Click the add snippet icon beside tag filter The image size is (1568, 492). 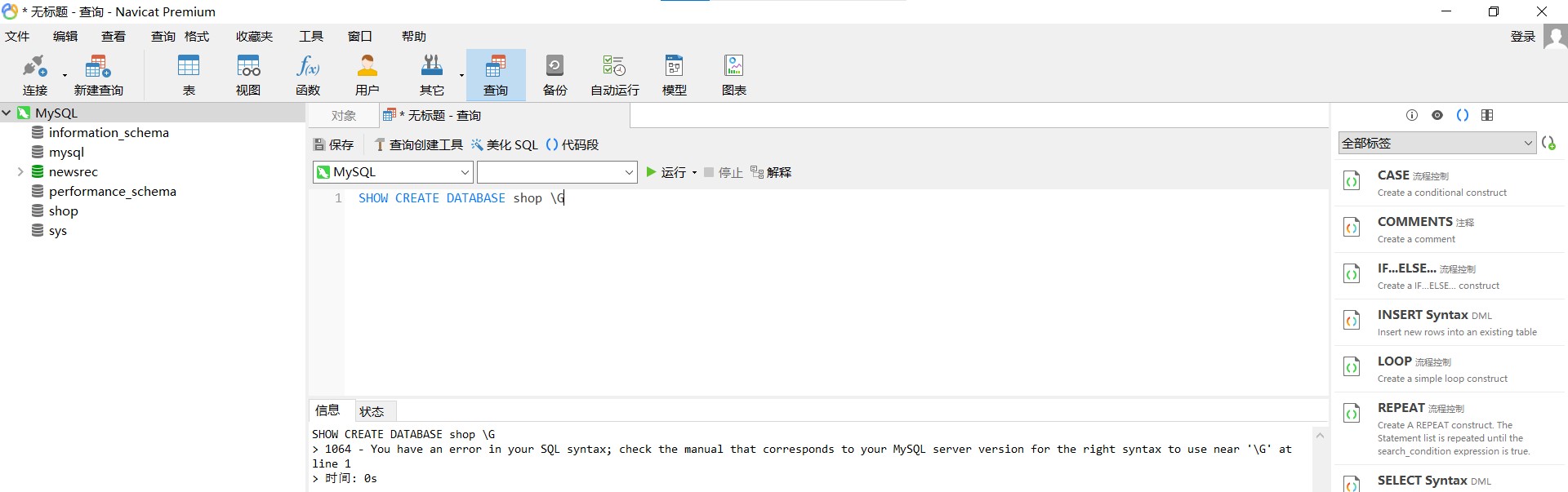1548,143
